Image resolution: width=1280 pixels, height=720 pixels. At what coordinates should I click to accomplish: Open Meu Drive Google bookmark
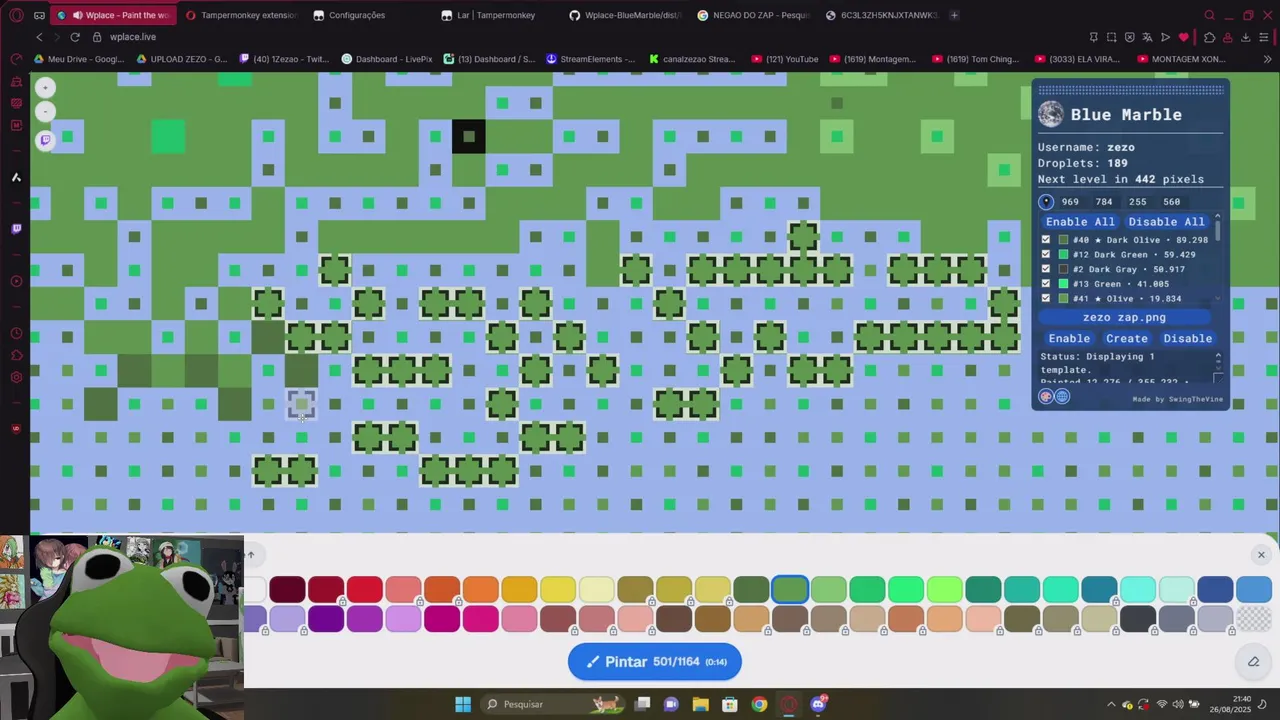(79, 59)
